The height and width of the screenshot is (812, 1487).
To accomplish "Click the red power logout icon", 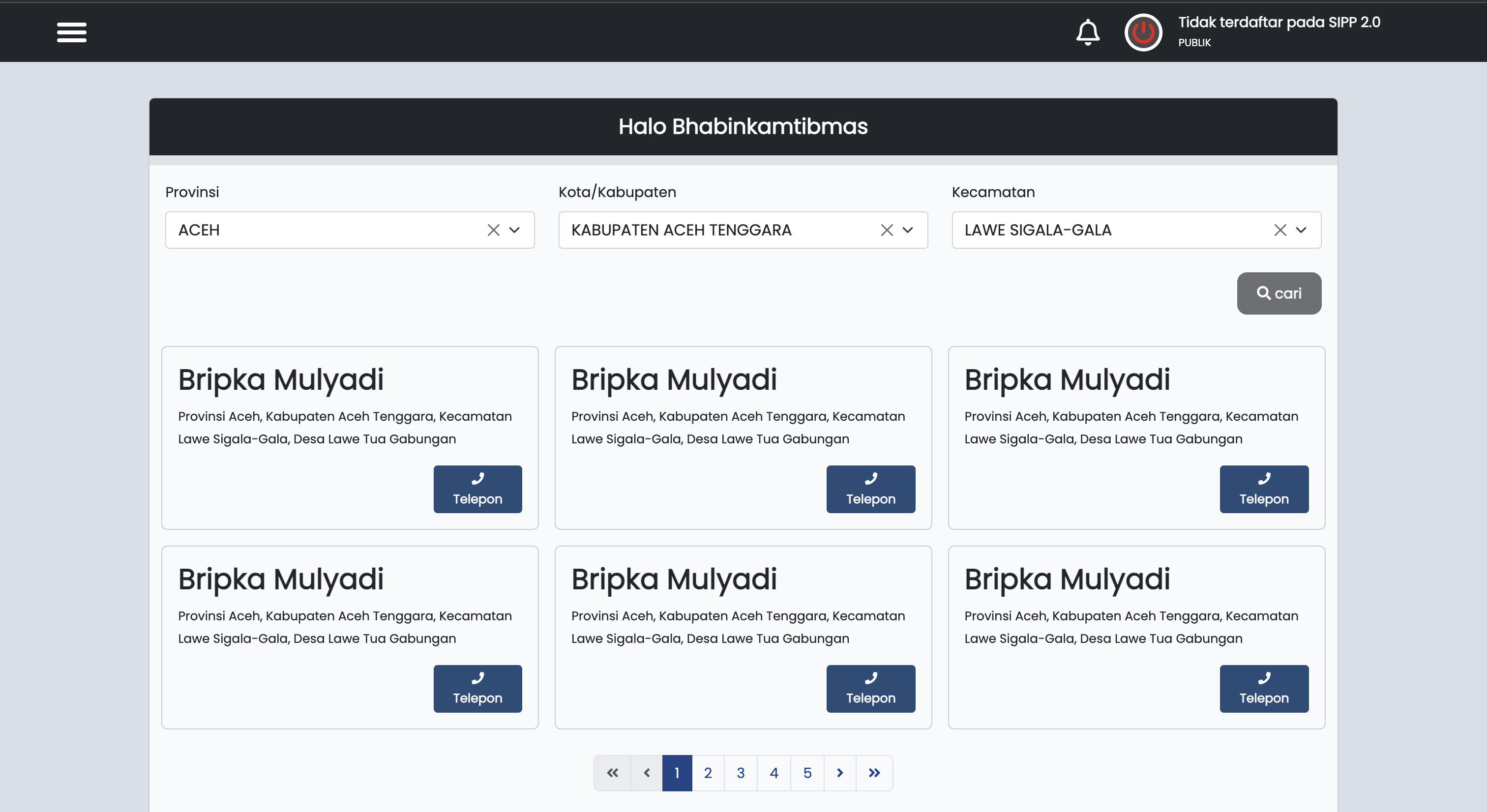I will (x=1143, y=32).
